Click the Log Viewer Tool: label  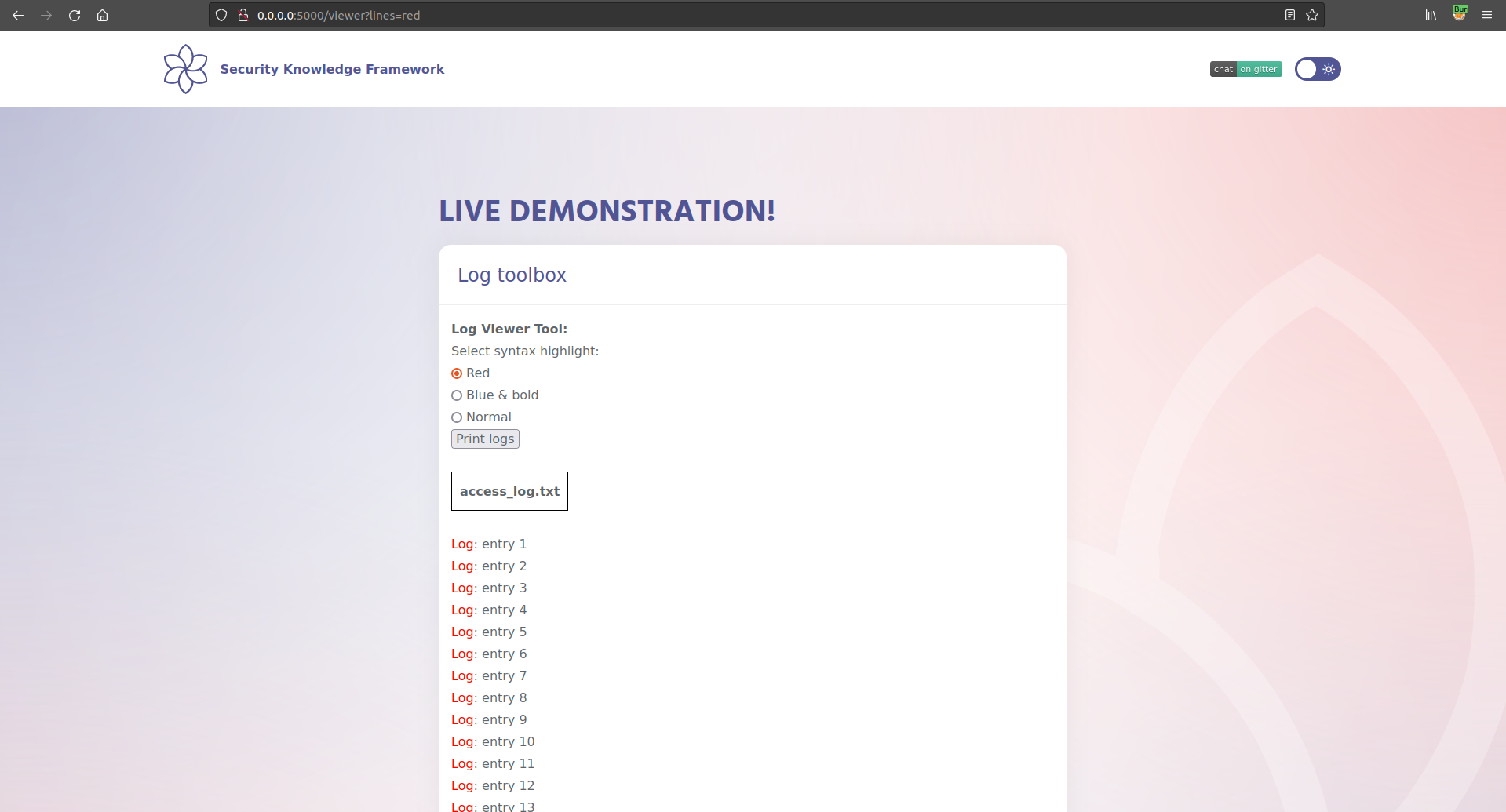point(509,330)
